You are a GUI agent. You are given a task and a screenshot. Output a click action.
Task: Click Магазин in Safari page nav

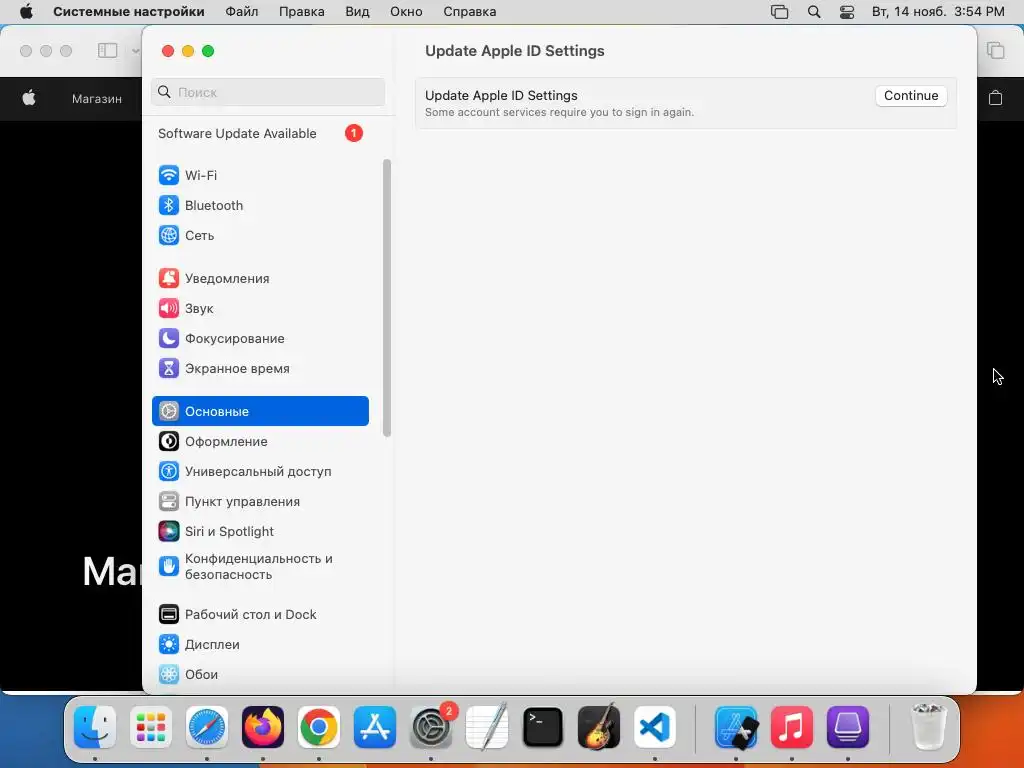point(97,99)
